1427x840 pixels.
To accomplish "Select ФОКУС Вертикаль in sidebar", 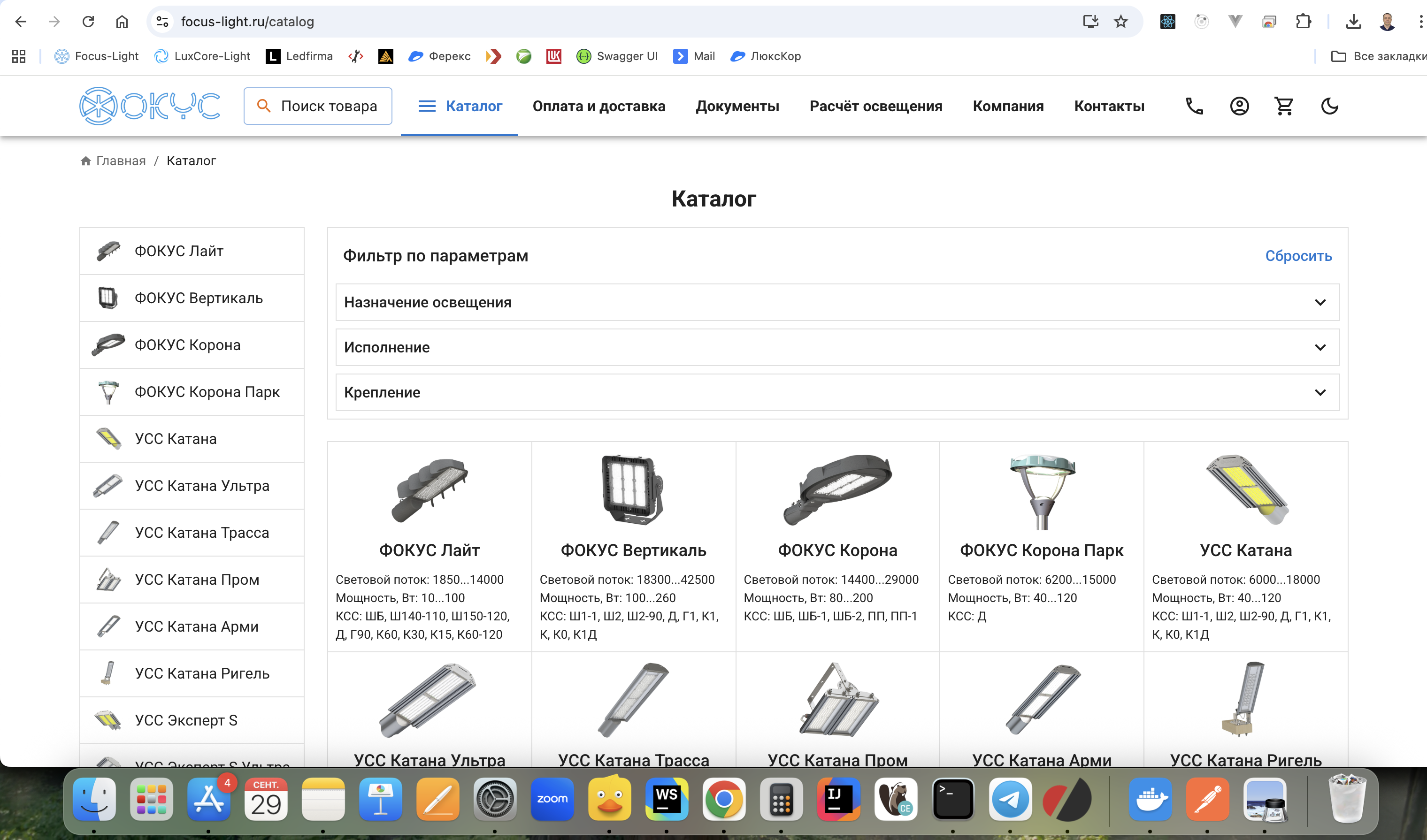I will tap(192, 298).
